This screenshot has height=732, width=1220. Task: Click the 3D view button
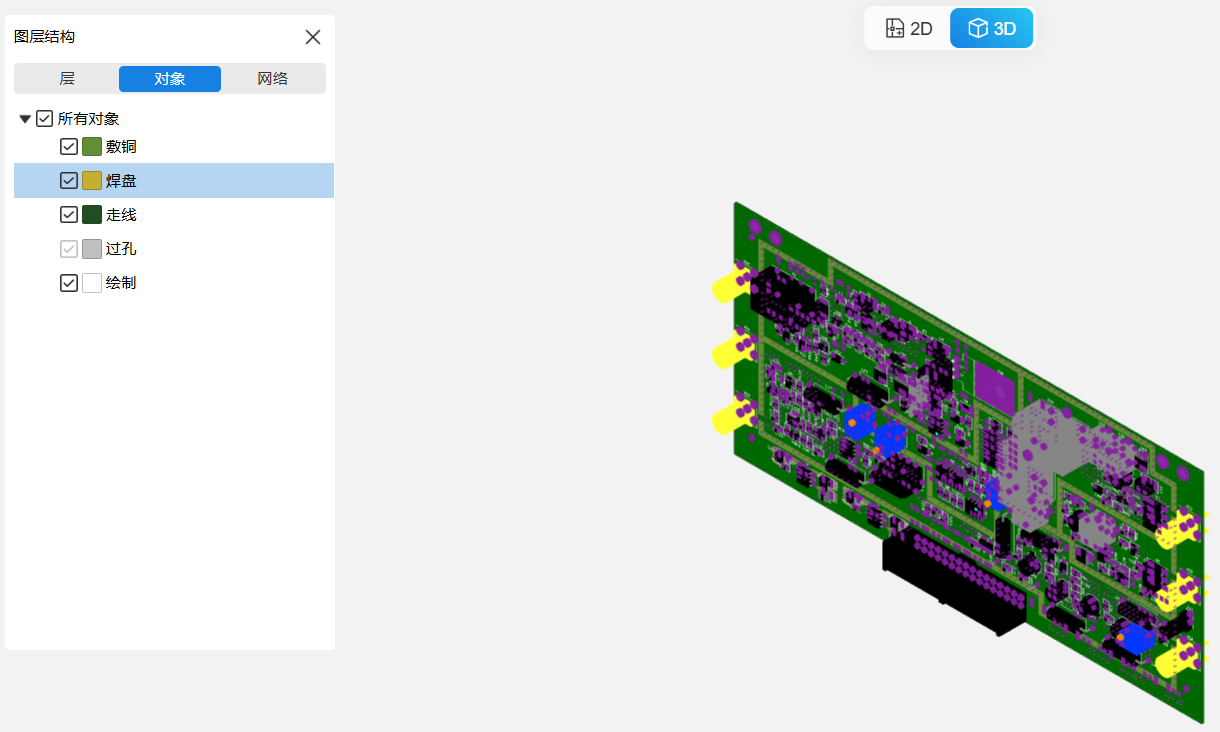(991, 29)
